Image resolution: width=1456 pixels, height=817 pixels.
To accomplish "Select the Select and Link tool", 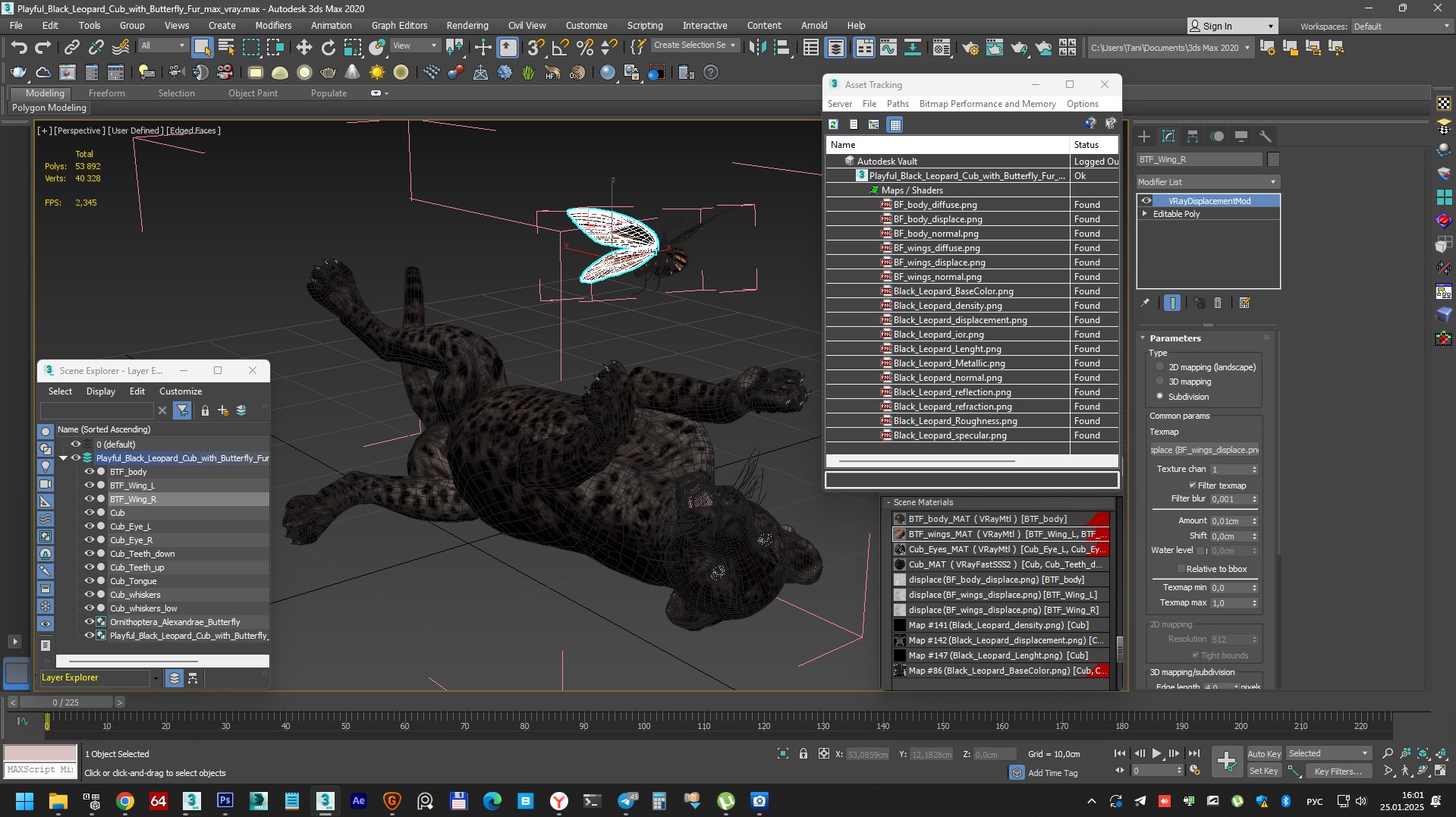I will (x=71, y=47).
